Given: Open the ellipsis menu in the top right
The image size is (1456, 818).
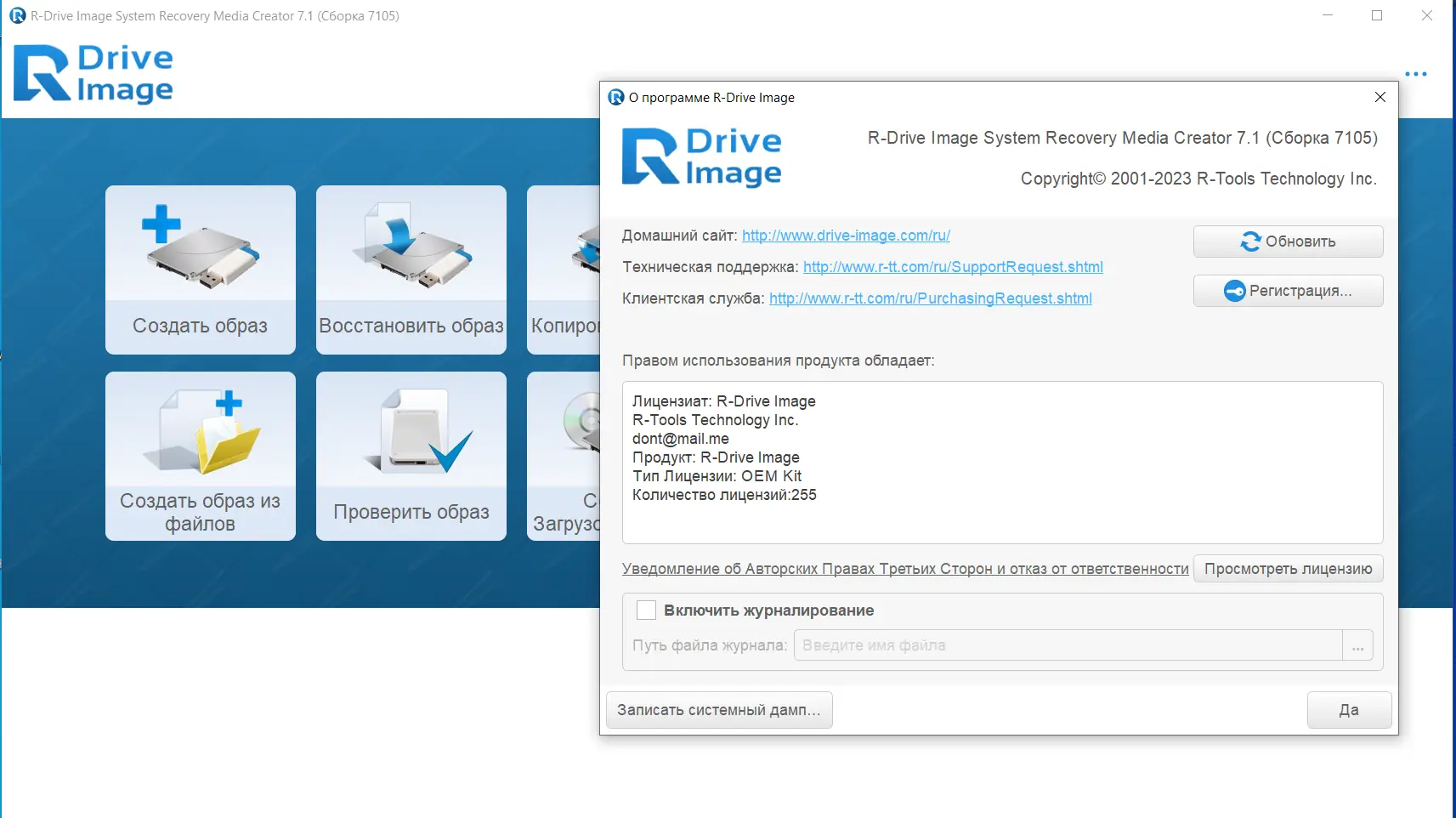Looking at the screenshot, I should pos(1415,73).
